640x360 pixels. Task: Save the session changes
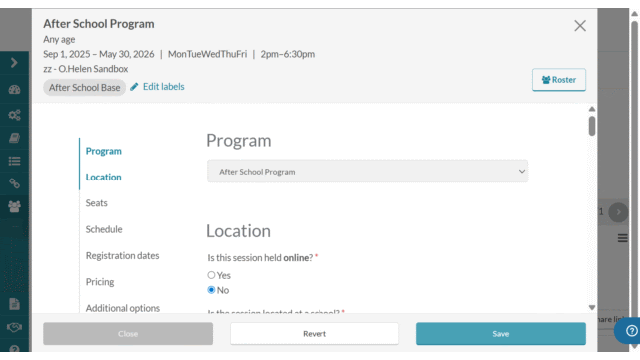(x=501, y=333)
